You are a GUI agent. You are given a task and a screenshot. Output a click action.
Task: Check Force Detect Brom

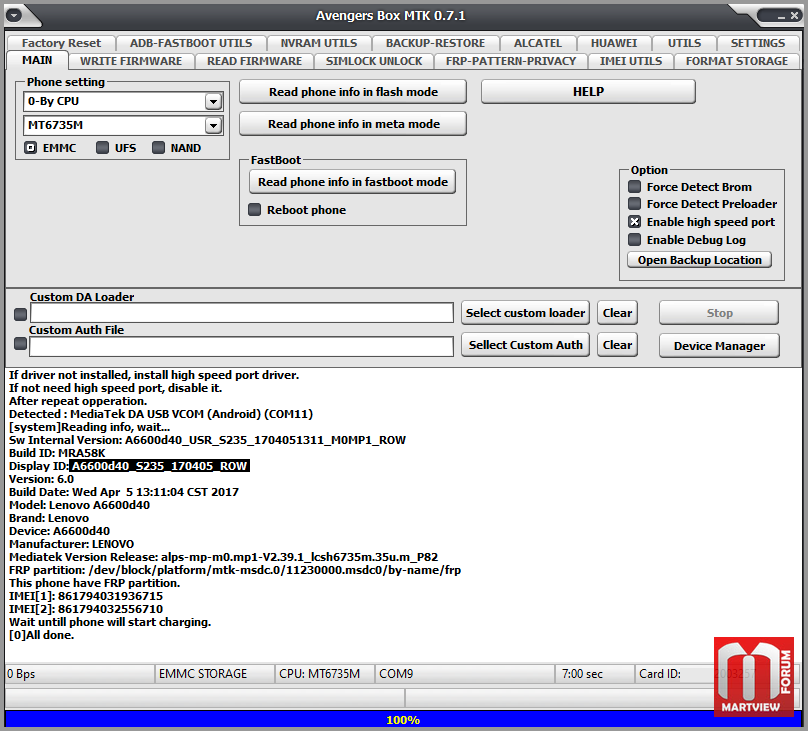click(635, 186)
